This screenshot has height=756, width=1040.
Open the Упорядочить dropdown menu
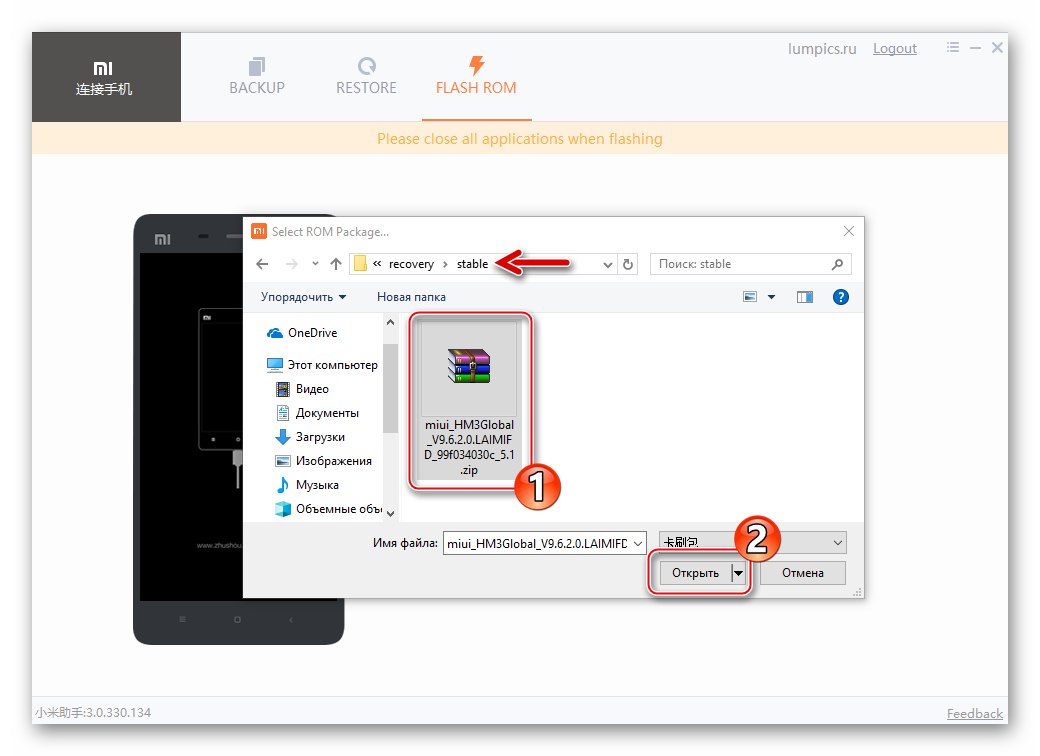[304, 297]
